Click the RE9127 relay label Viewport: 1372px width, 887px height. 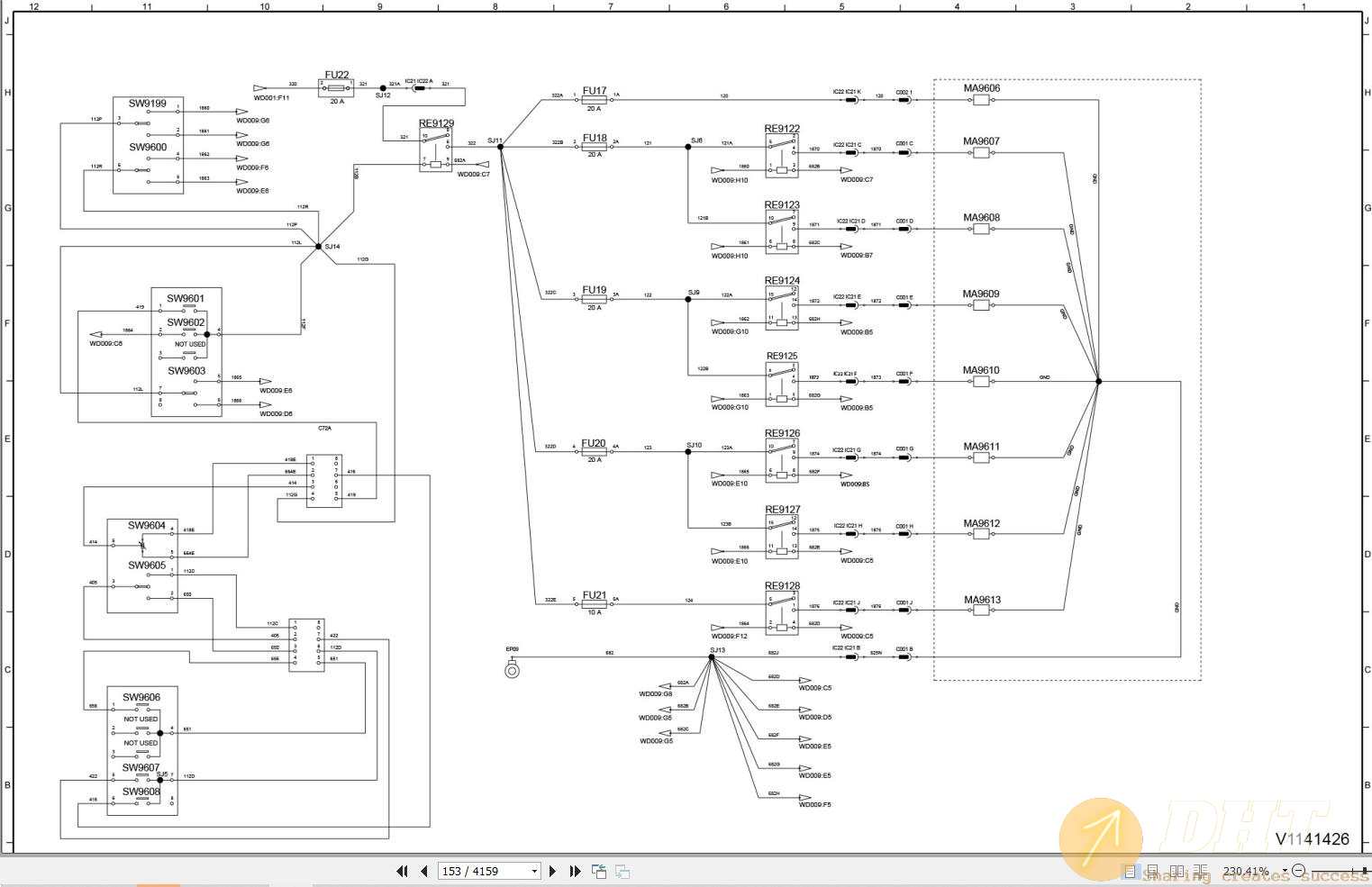782,510
